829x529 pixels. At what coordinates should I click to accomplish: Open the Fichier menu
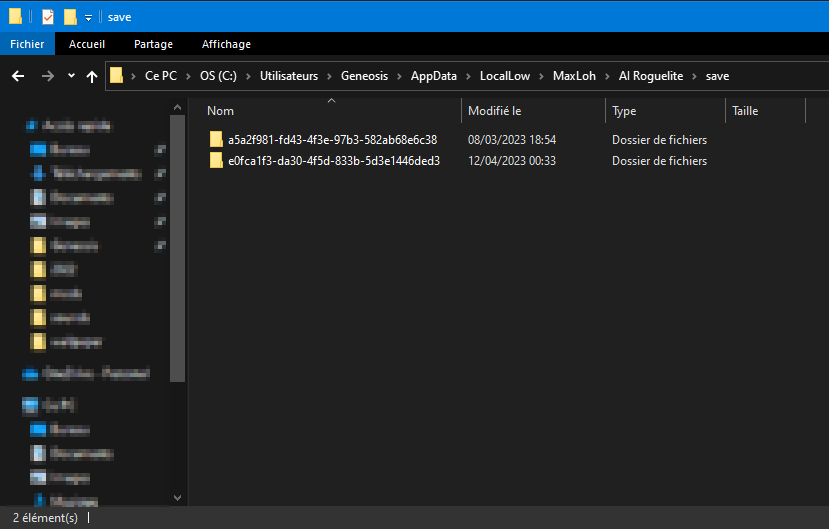[27, 44]
